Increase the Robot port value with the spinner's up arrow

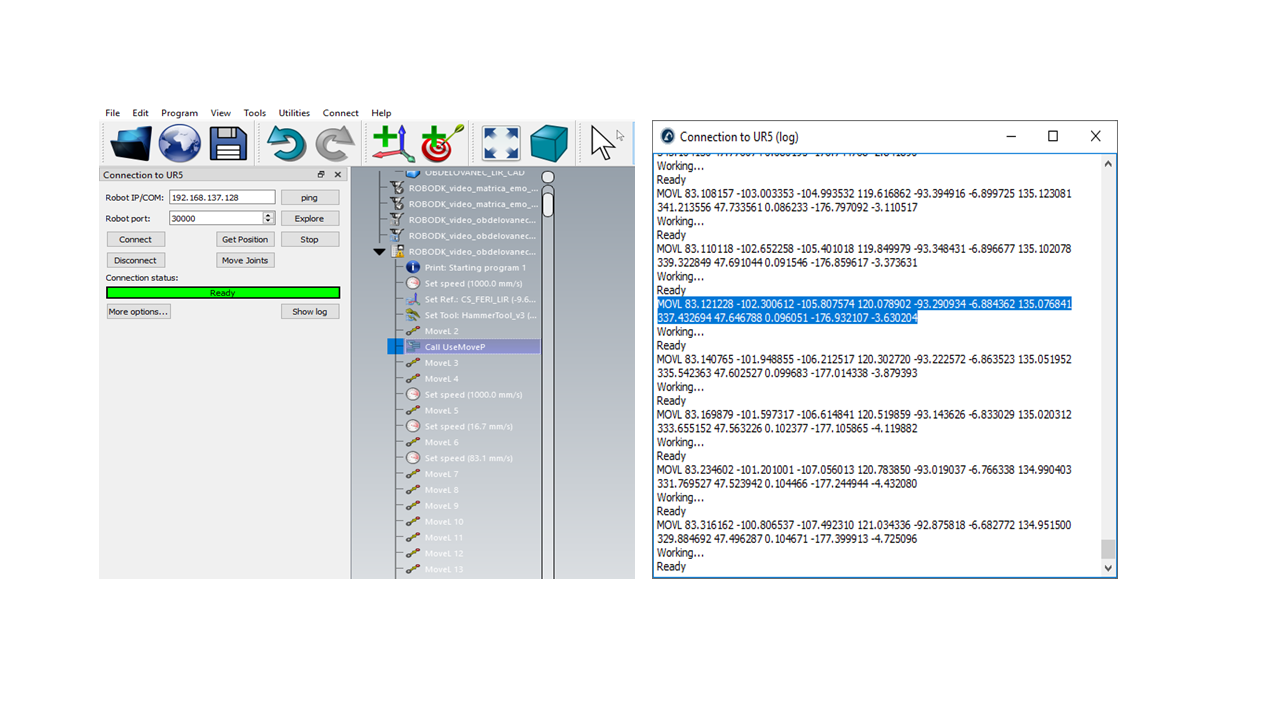click(268, 215)
